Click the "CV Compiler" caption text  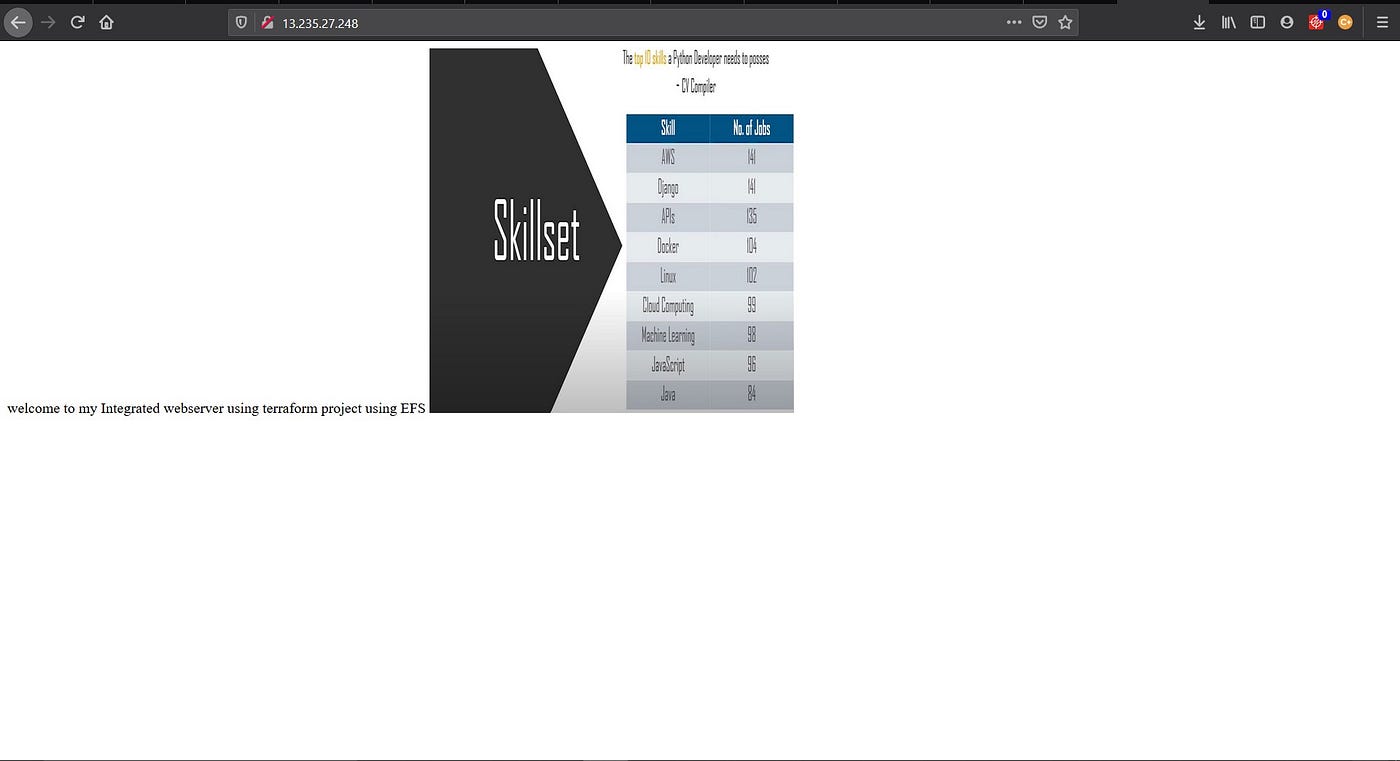click(696, 87)
